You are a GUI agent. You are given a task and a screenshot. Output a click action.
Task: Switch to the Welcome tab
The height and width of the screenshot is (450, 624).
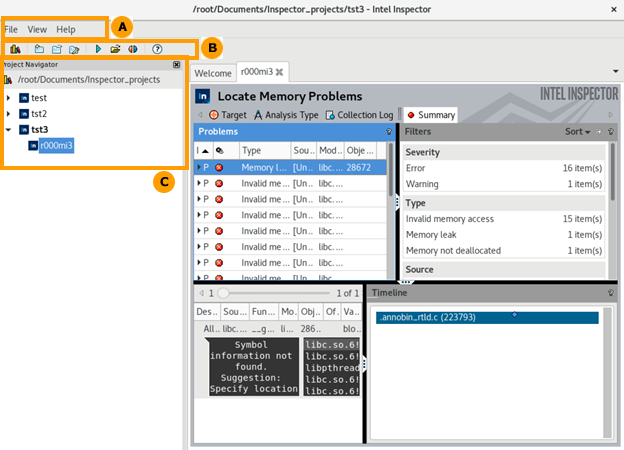coord(213,73)
